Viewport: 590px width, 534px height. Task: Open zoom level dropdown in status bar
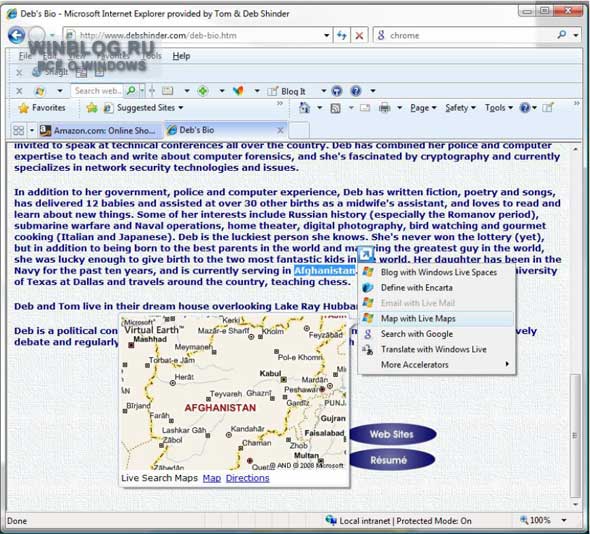coord(564,520)
